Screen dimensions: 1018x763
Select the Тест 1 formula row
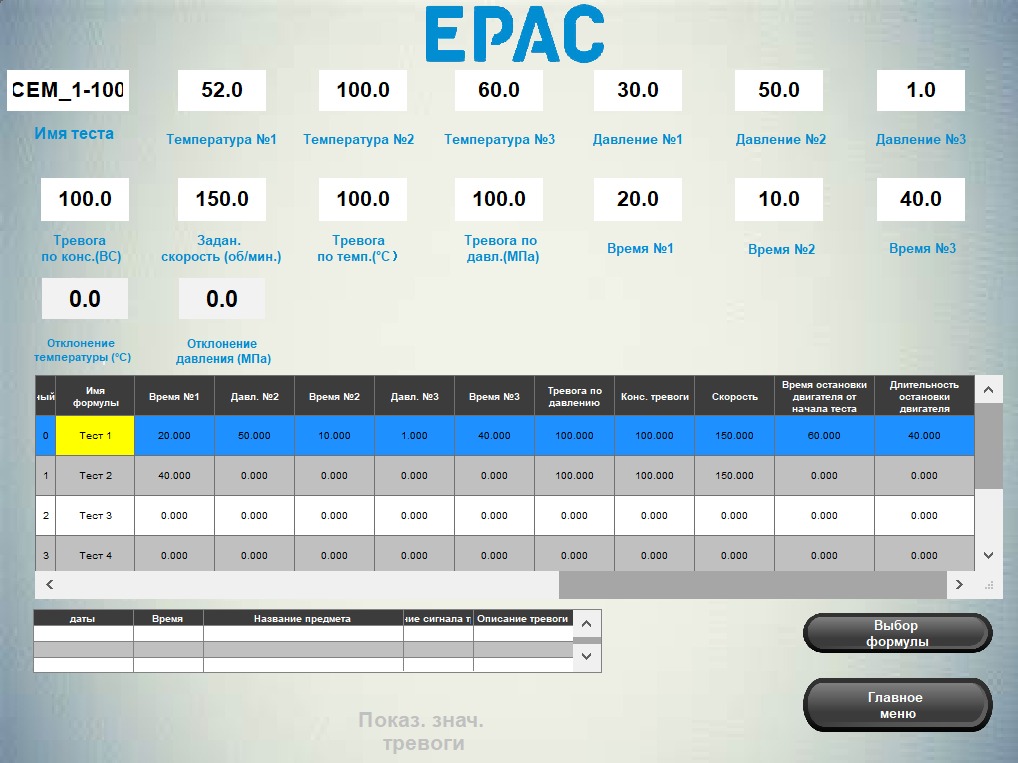[x=95, y=436]
